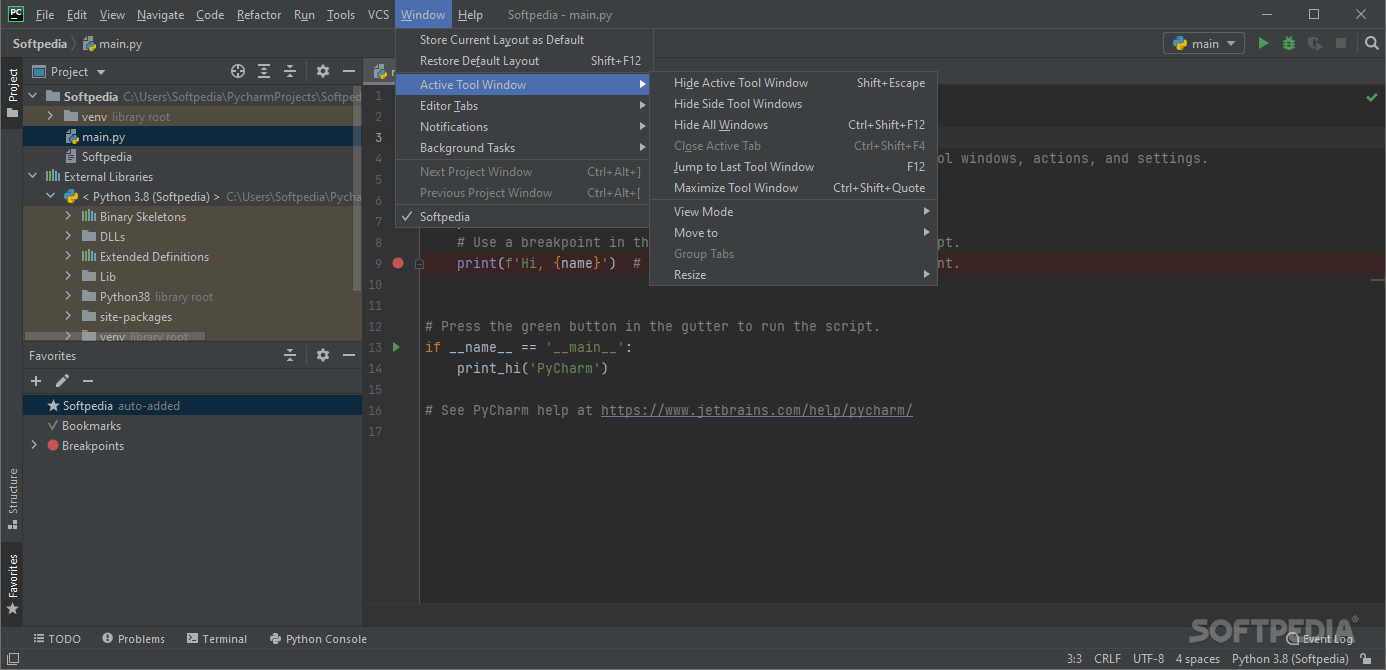Open the Problems tool window
The image size is (1386, 670).
133,639
